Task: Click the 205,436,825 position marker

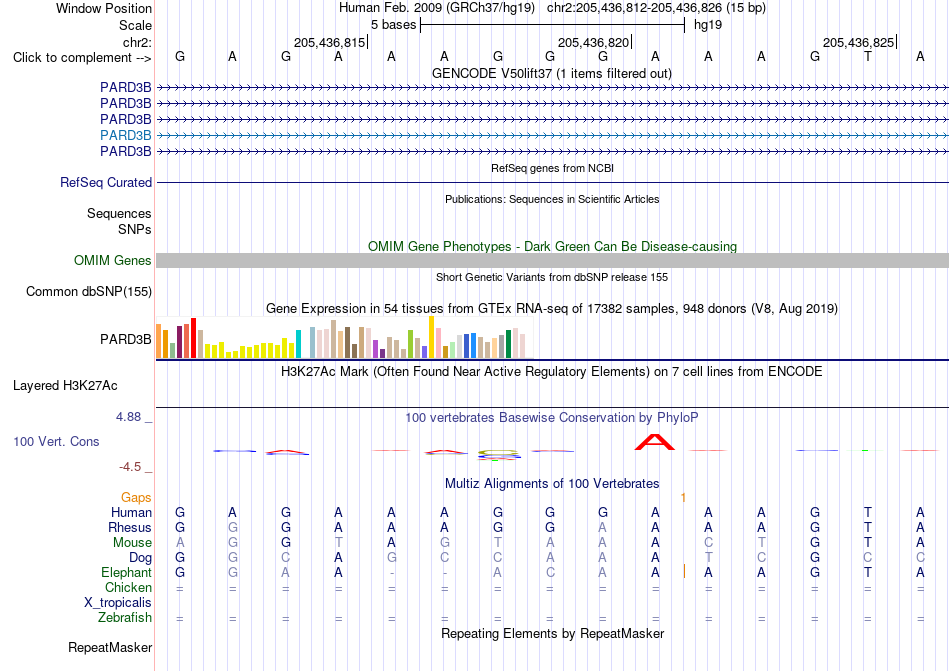Action: 860,42
